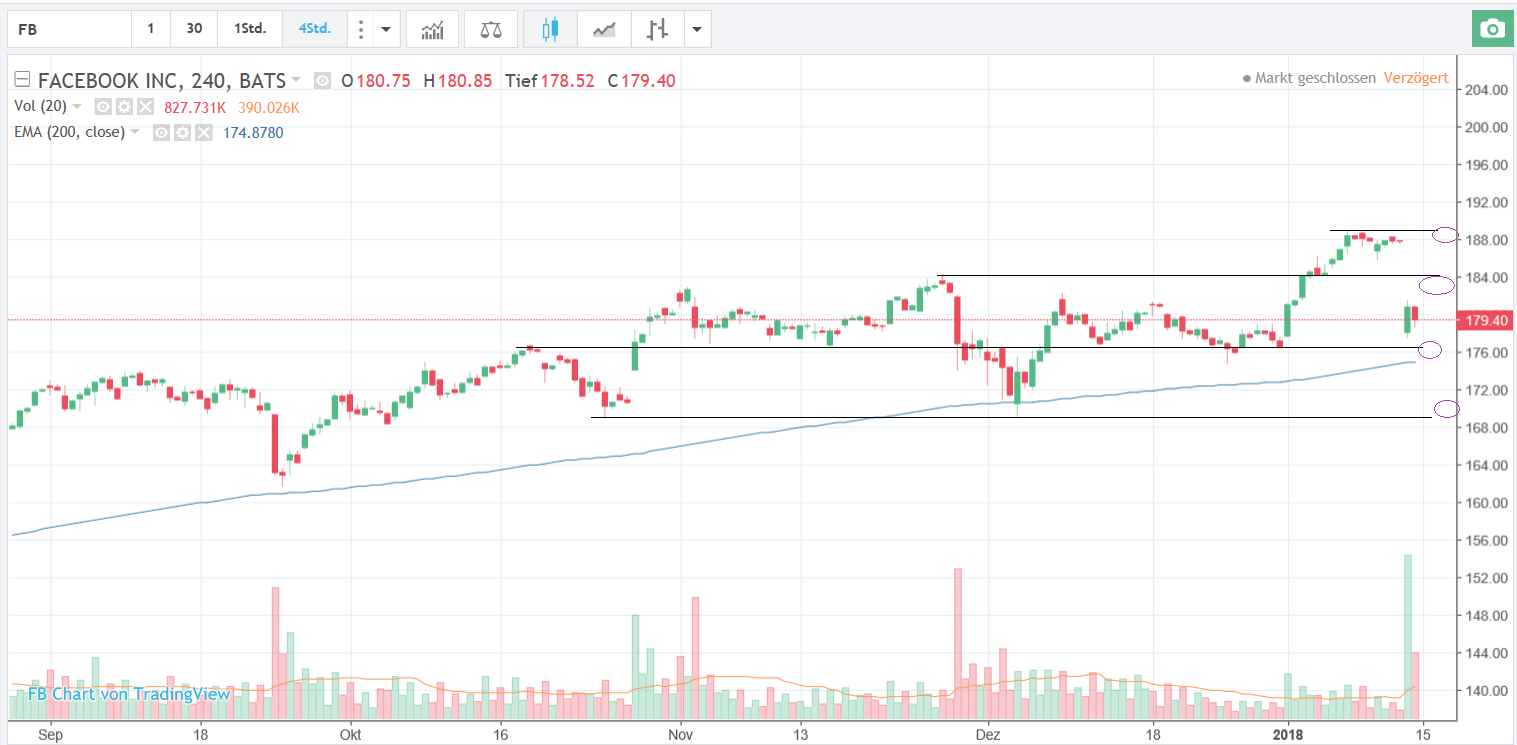Screen dimensions: 1517x745
Task: Remove the EMA (200, close) indicator
Action: point(204,131)
